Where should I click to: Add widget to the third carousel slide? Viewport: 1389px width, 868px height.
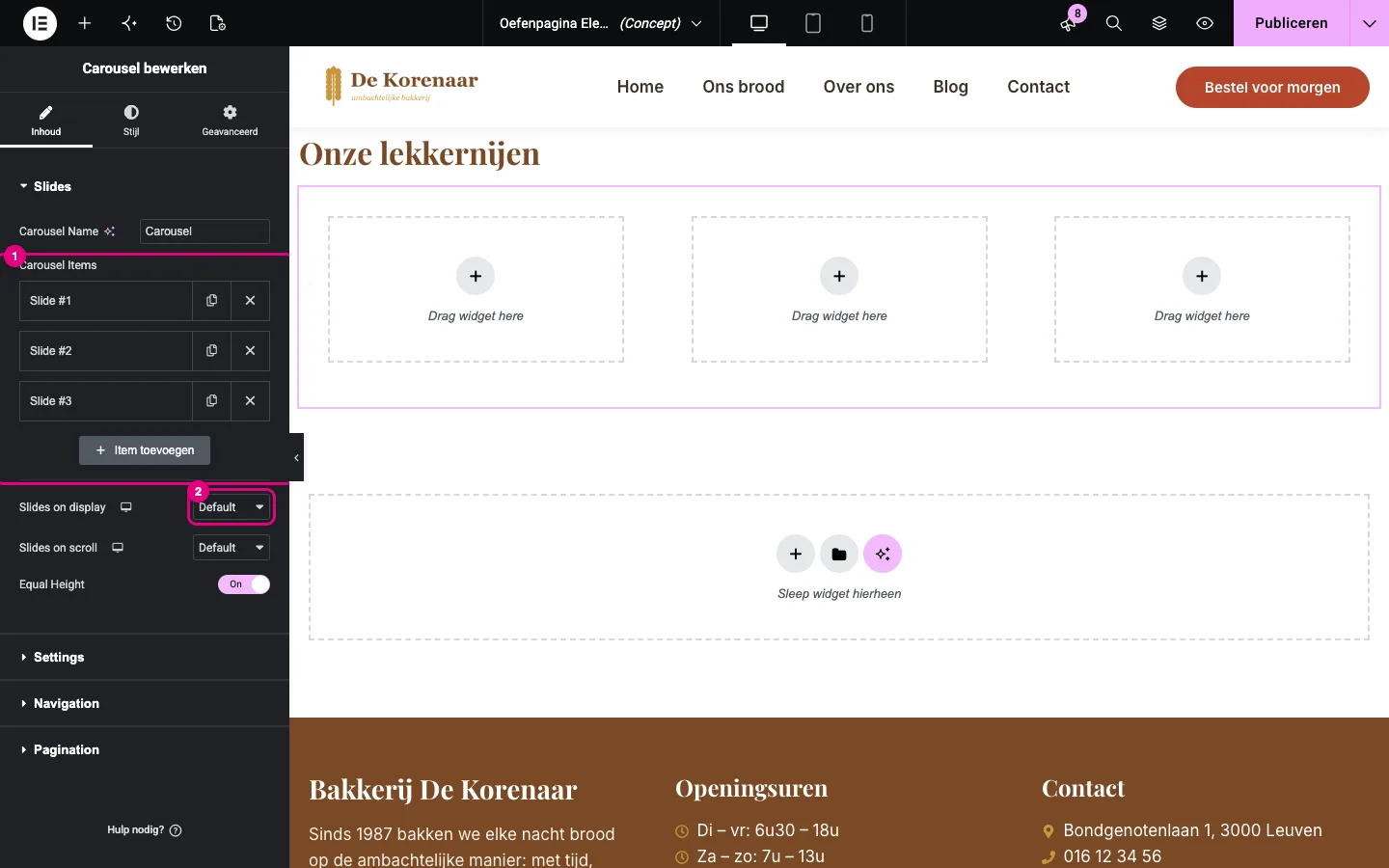point(1202,276)
